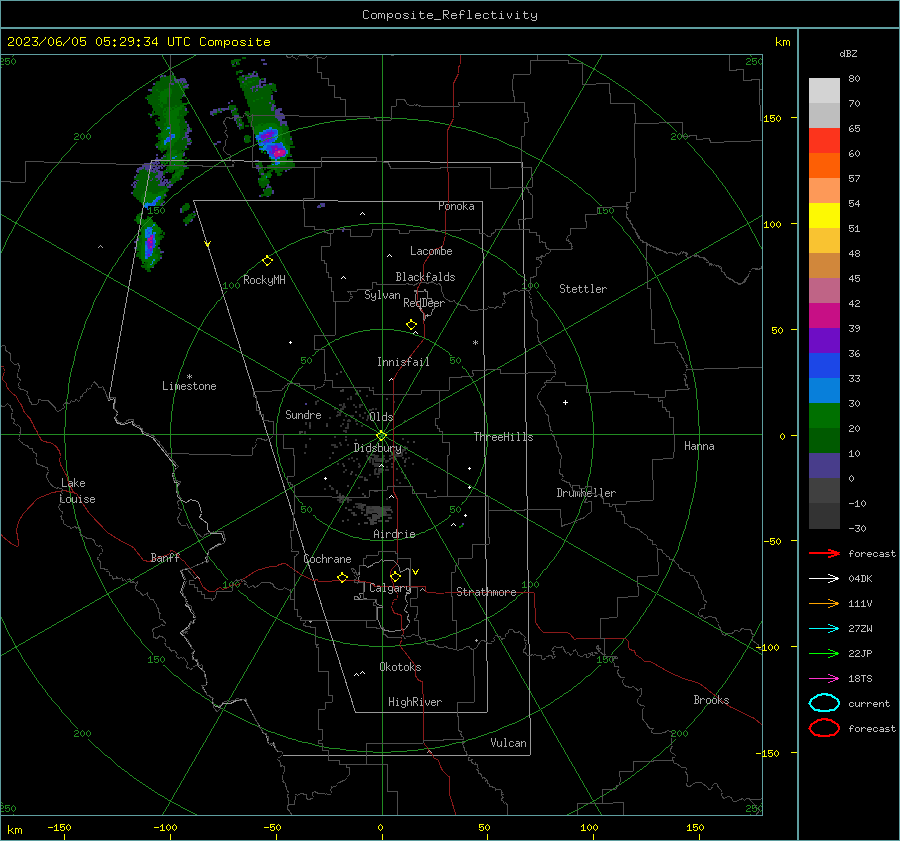Select the 0 dBZ purple swatch
The width and height of the screenshot is (900, 841).
click(x=824, y=466)
